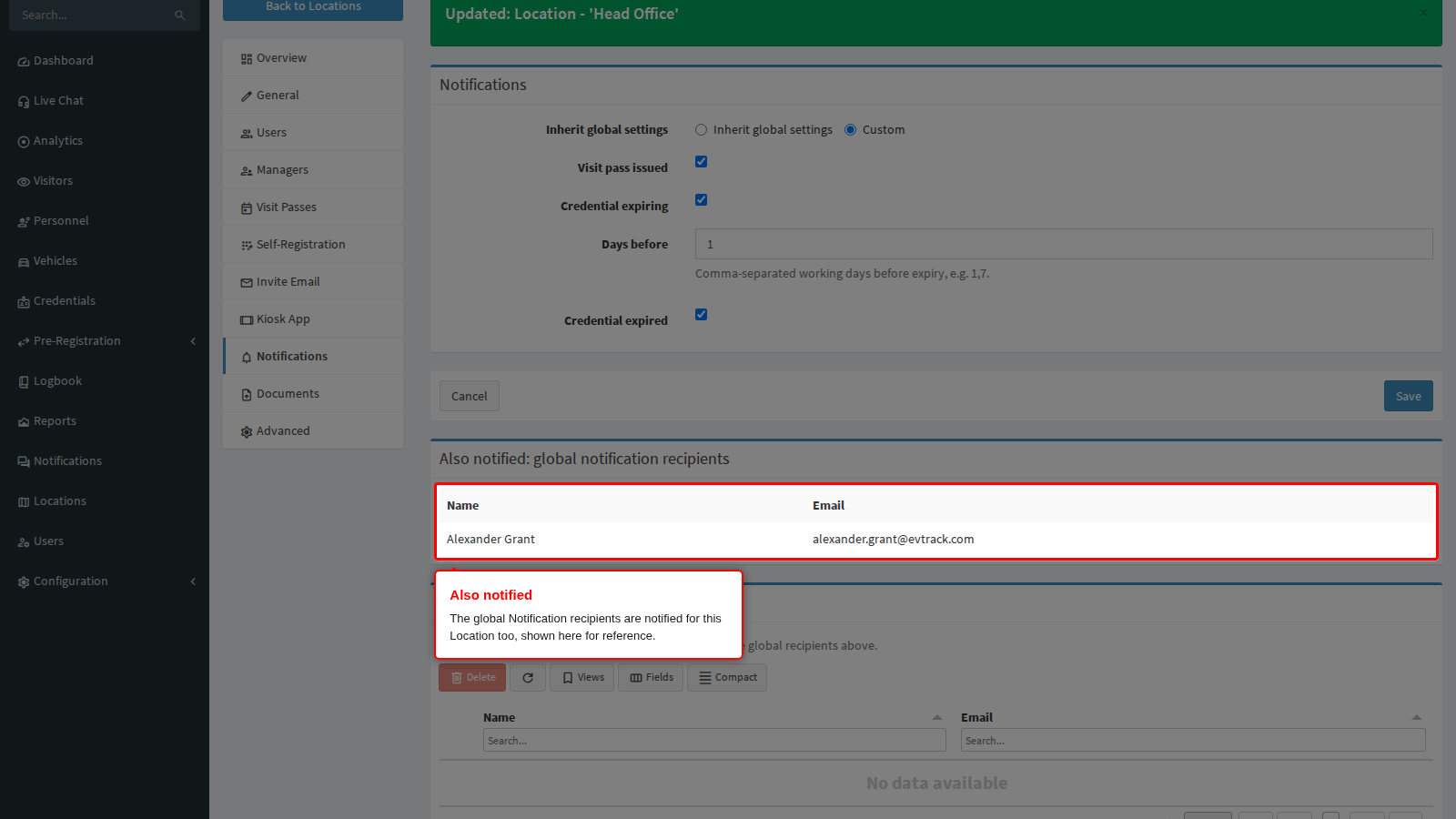The width and height of the screenshot is (1456, 819).
Task: Click the Analytics icon in sidebar
Action: click(x=24, y=142)
